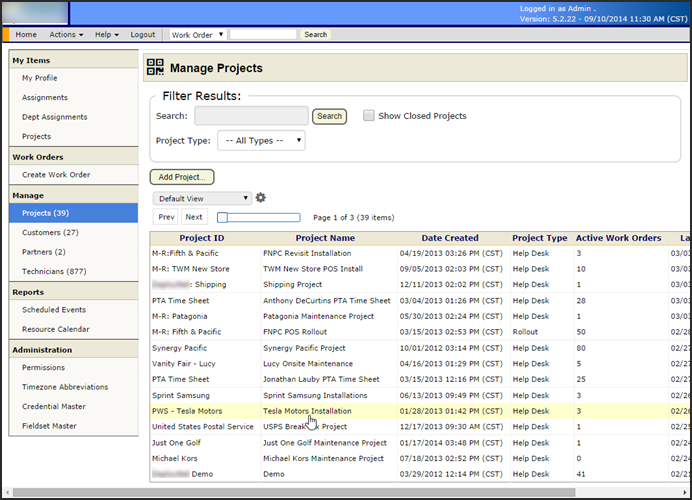Click Lucy Onsite Maintenance project

click(x=308, y=364)
